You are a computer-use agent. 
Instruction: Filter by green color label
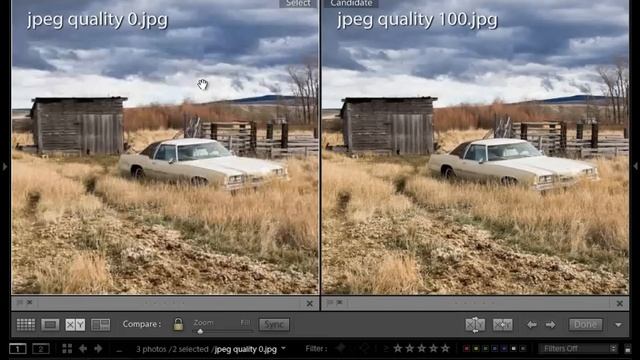485,349
